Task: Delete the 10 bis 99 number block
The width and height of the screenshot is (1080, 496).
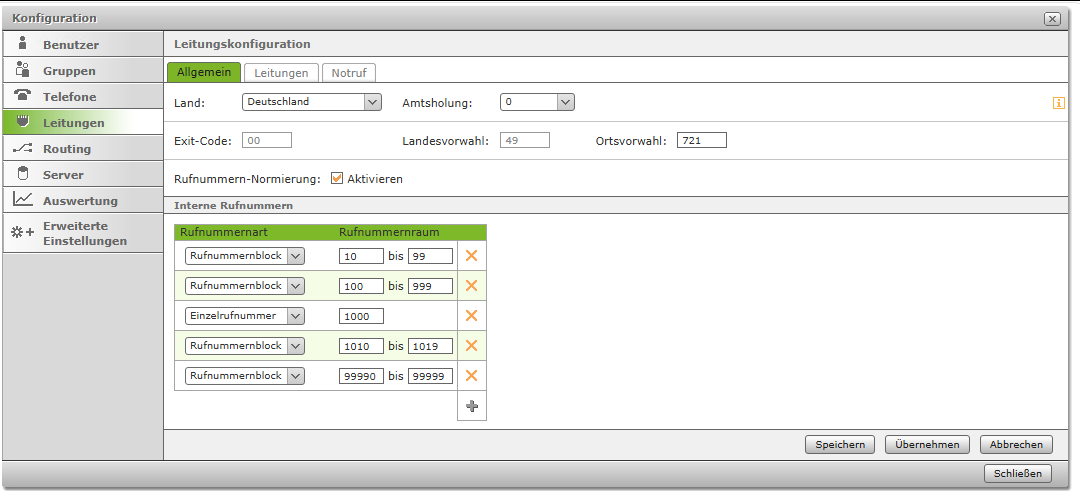Action: [471, 256]
